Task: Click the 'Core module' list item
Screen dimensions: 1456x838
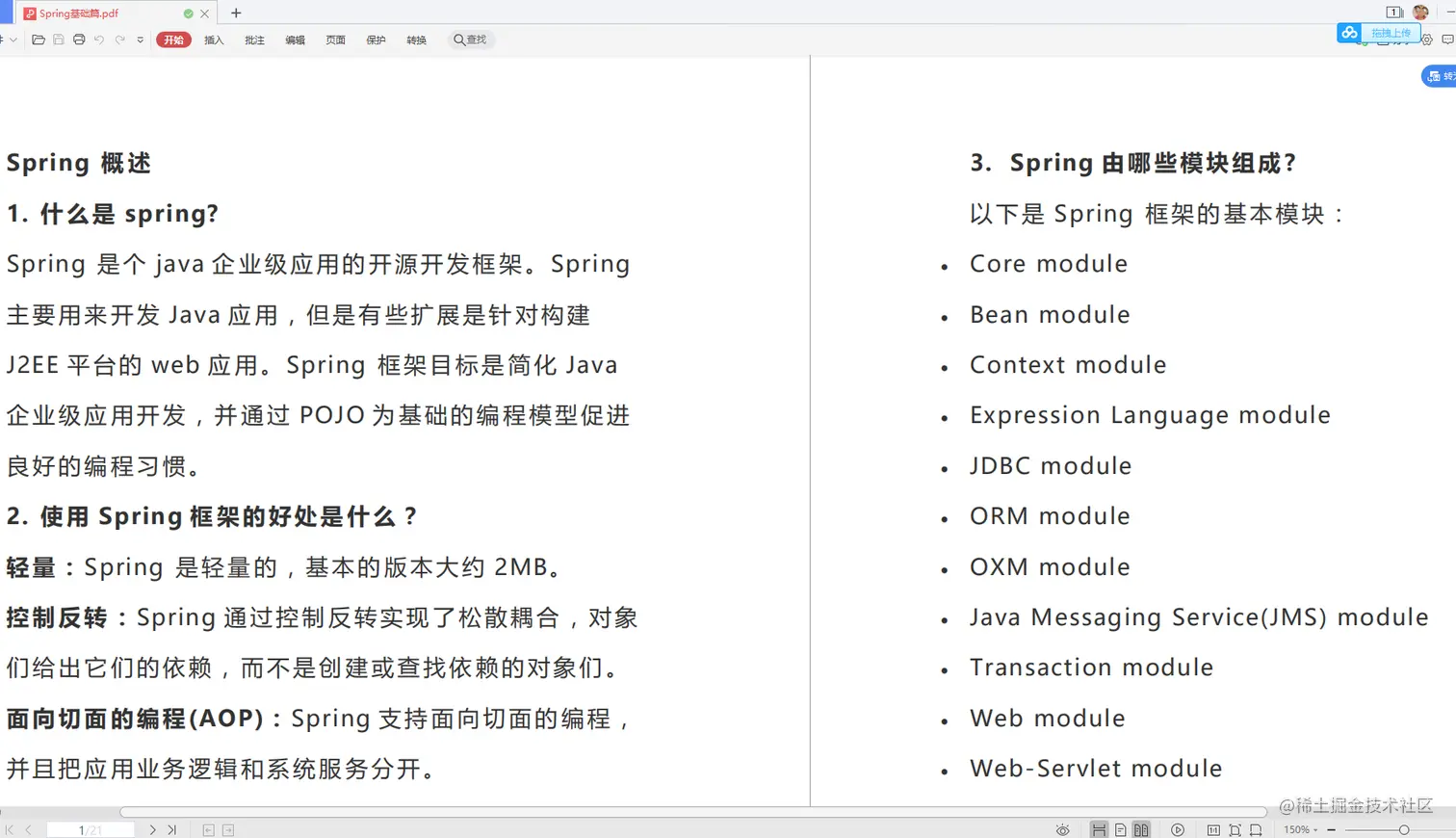Action: pyautogui.click(x=1049, y=264)
